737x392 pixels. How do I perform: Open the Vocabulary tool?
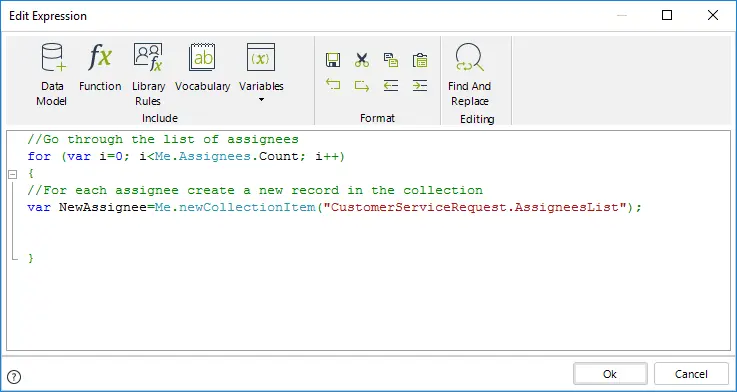tap(203, 67)
